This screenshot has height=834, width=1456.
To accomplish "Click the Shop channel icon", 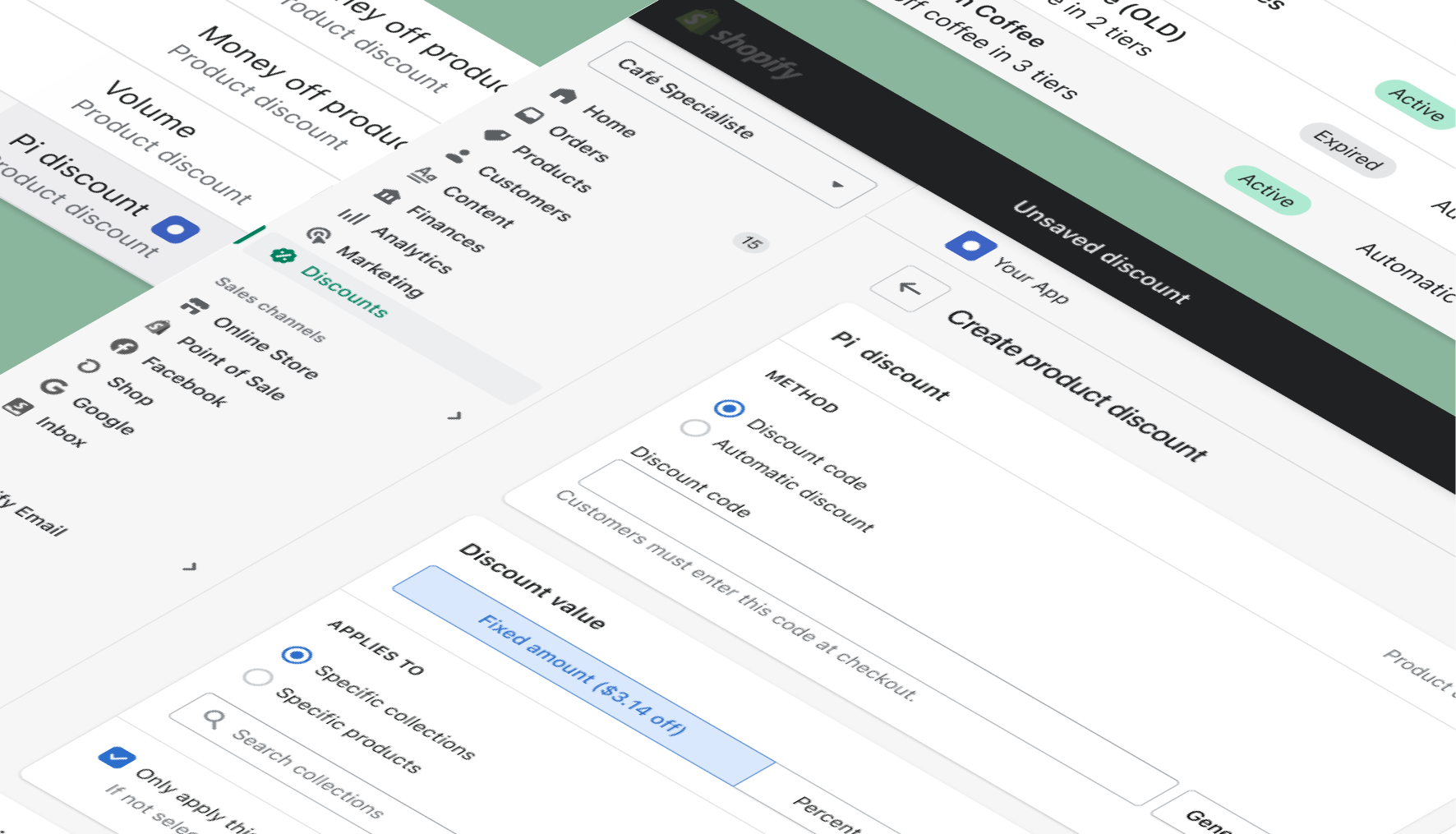I will point(89,366).
